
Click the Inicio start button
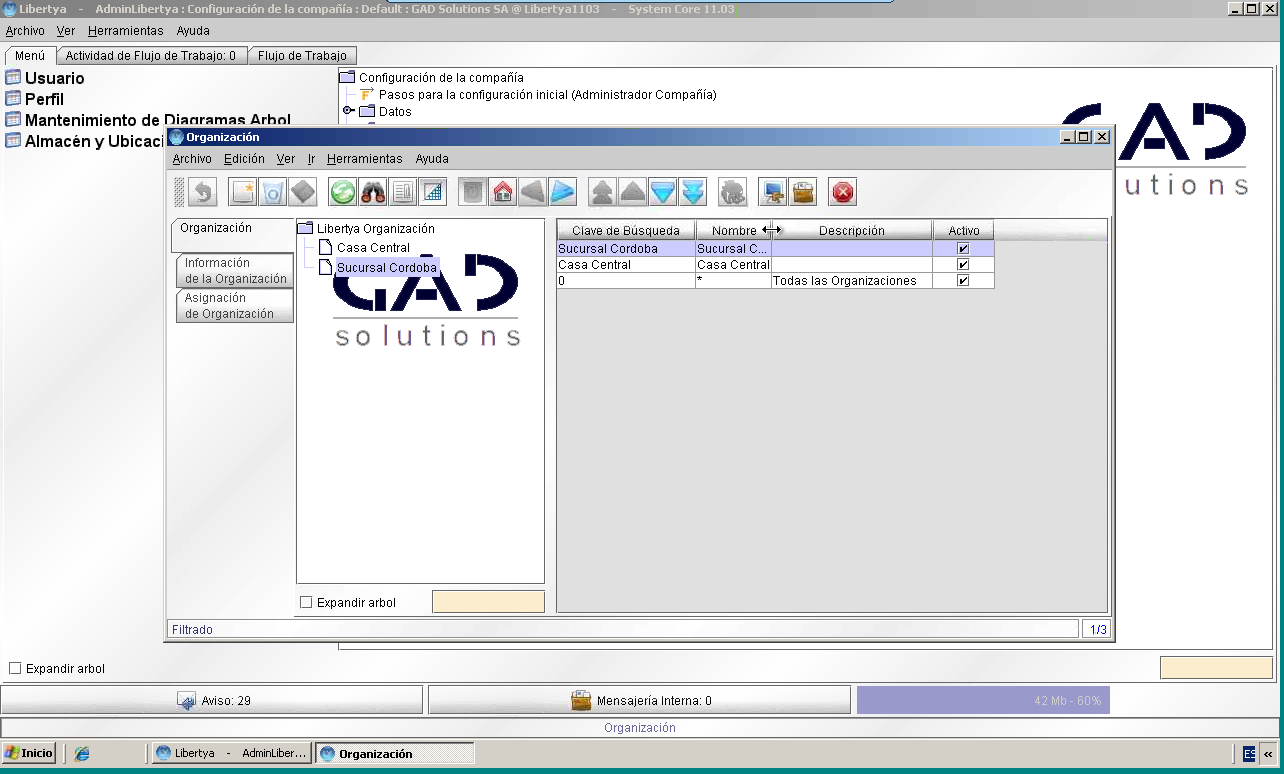tap(29, 753)
